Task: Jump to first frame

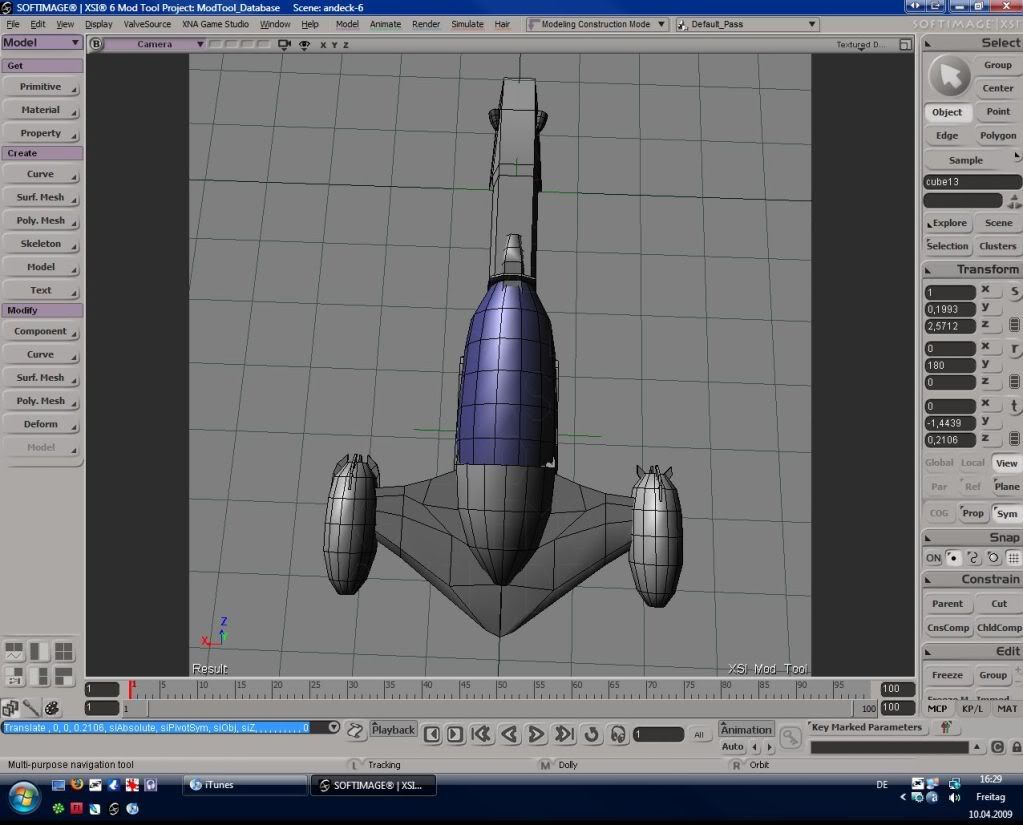Action: point(481,734)
